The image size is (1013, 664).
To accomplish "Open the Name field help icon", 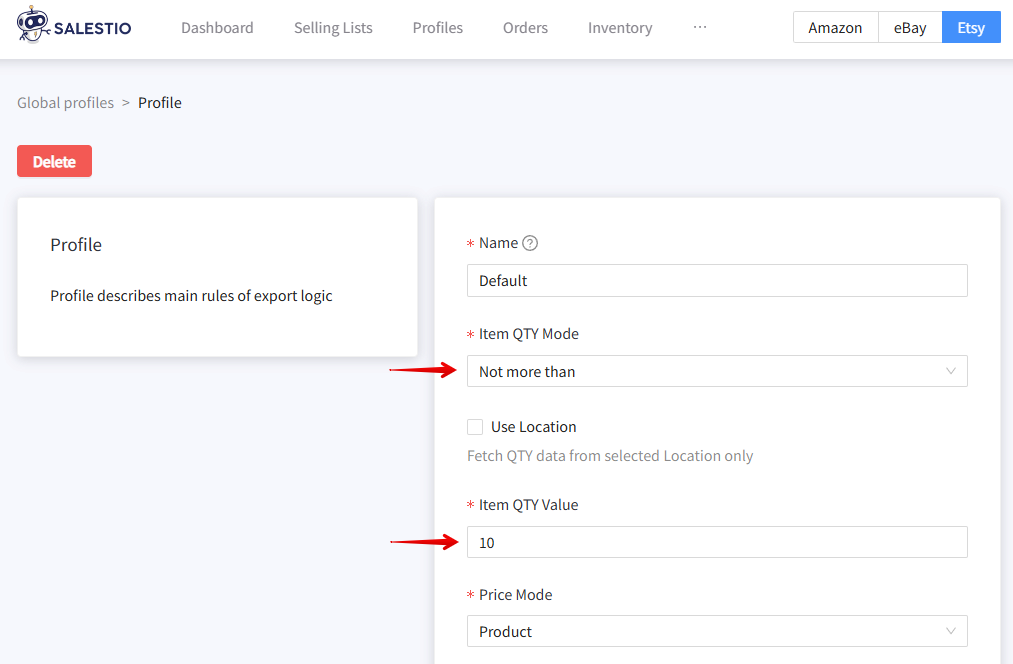I will [530, 243].
